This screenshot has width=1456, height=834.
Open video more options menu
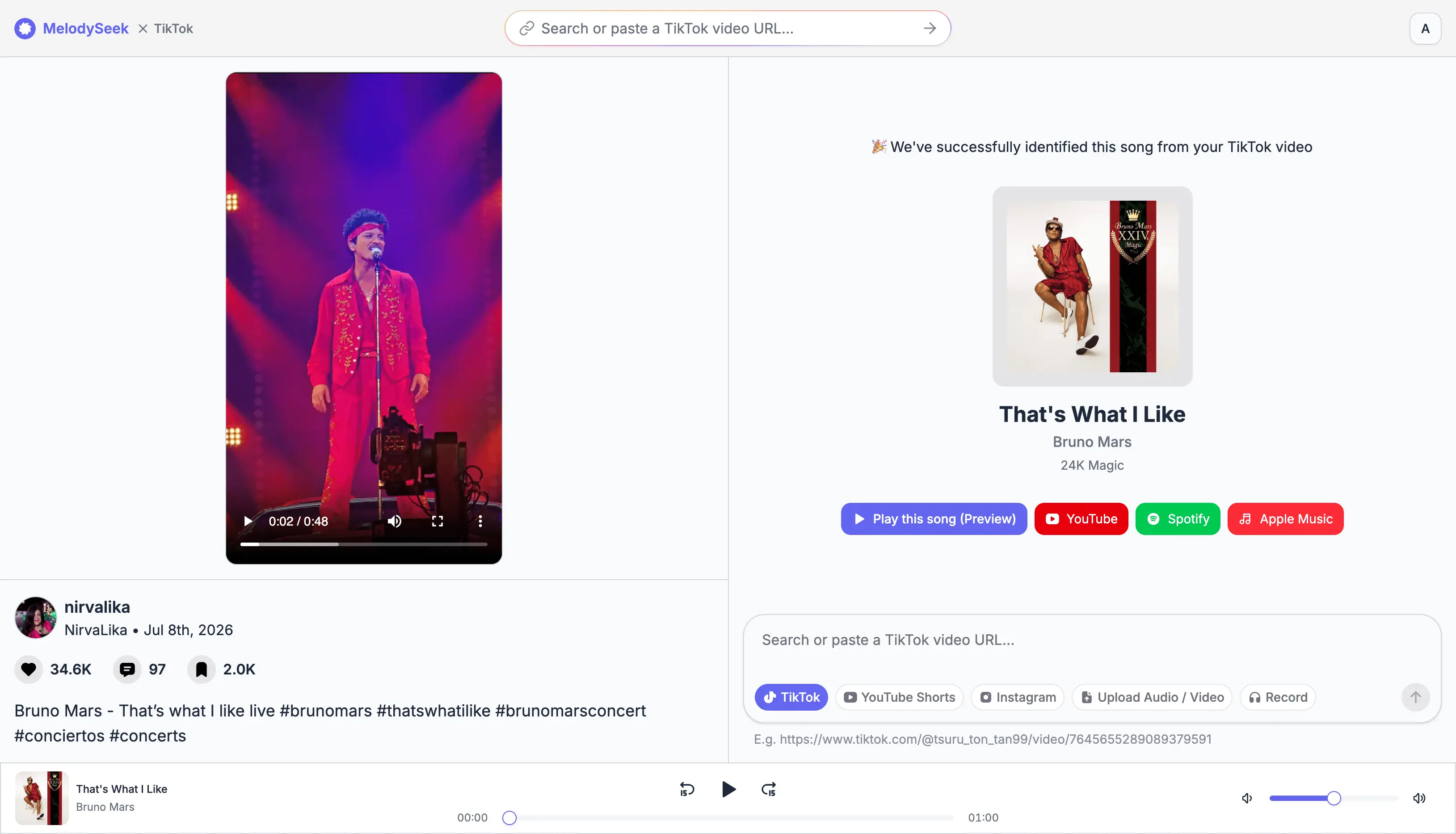coord(480,521)
